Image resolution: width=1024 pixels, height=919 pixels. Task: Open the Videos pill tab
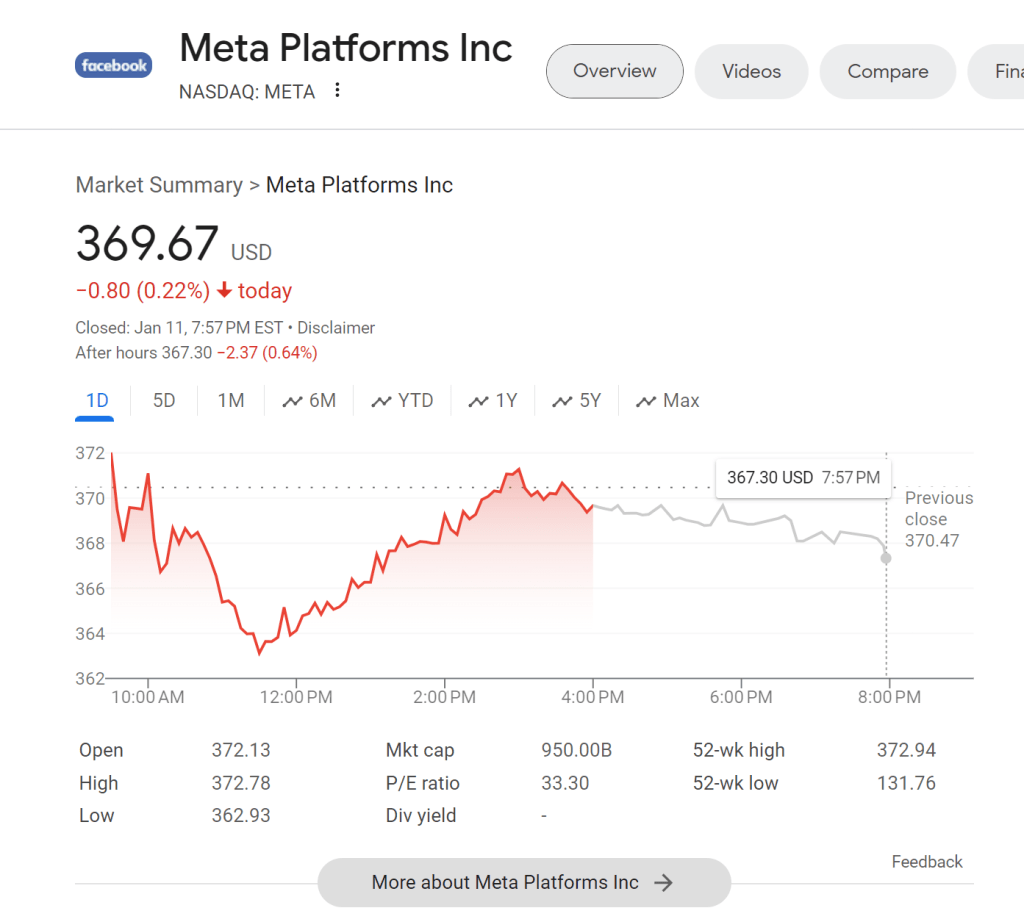(751, 71)
